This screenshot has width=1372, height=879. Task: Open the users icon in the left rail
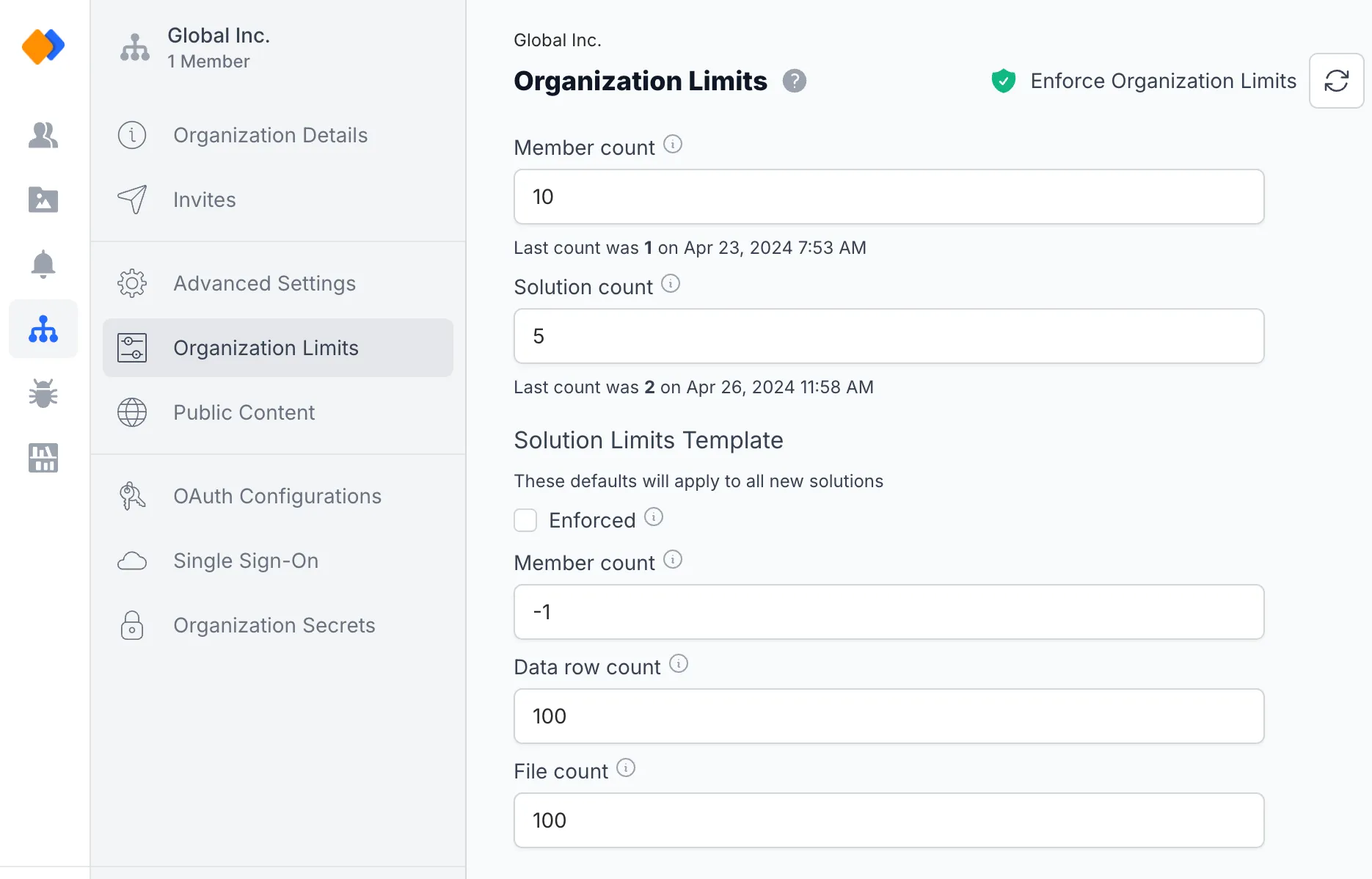coord(43,135)
